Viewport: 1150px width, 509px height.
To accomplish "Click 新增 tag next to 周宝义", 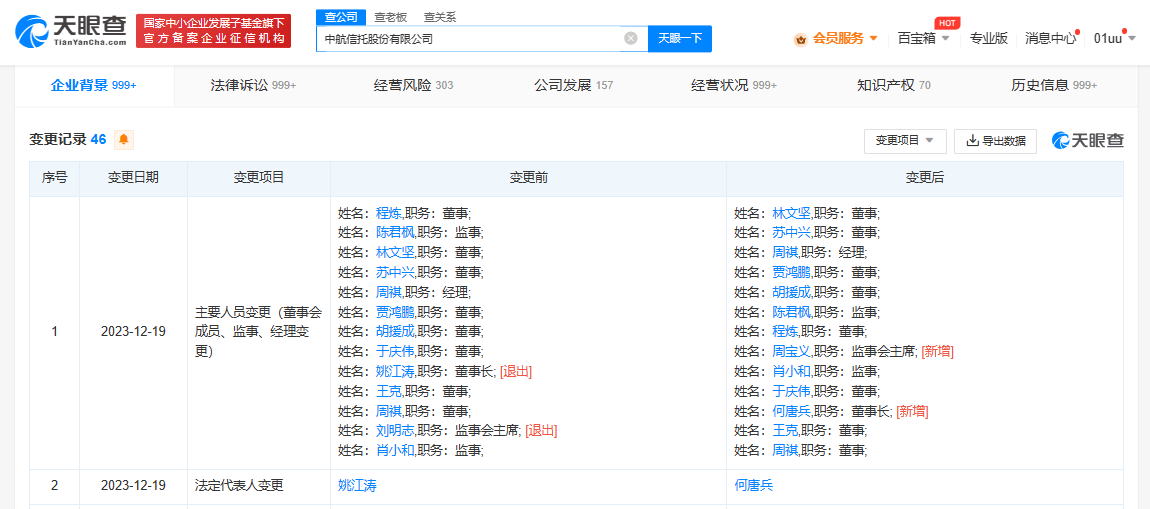I will (937, 351).
